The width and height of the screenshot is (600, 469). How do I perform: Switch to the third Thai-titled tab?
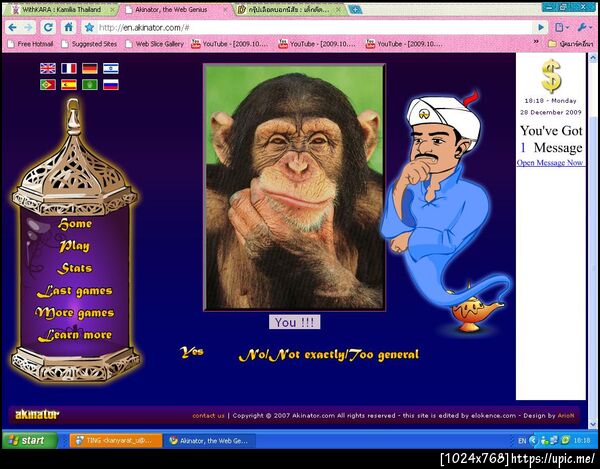click(x=289, y=10)
